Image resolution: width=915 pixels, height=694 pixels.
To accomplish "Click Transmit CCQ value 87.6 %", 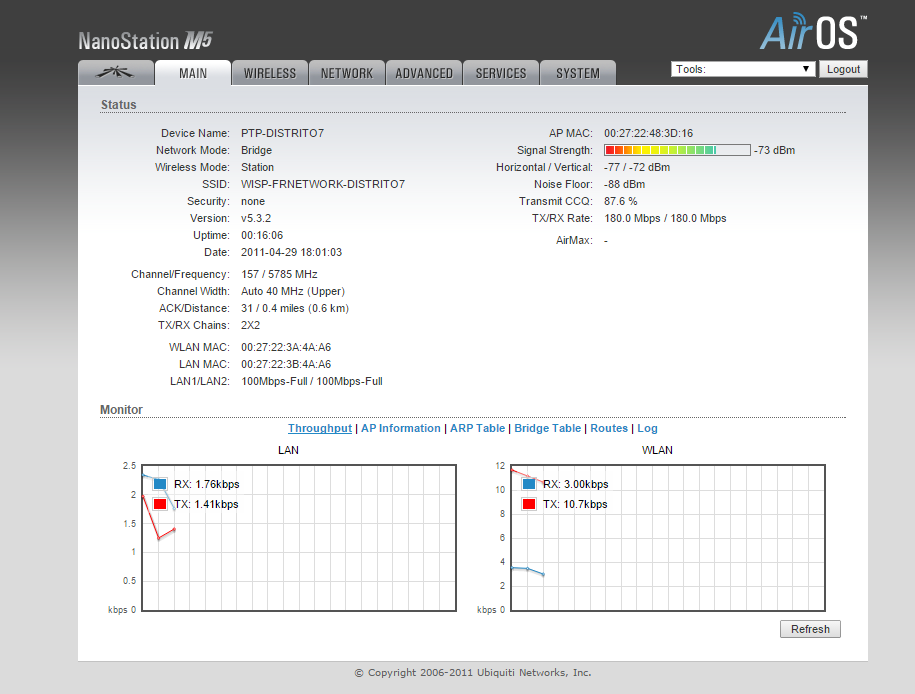I will [x=620, y=201].
